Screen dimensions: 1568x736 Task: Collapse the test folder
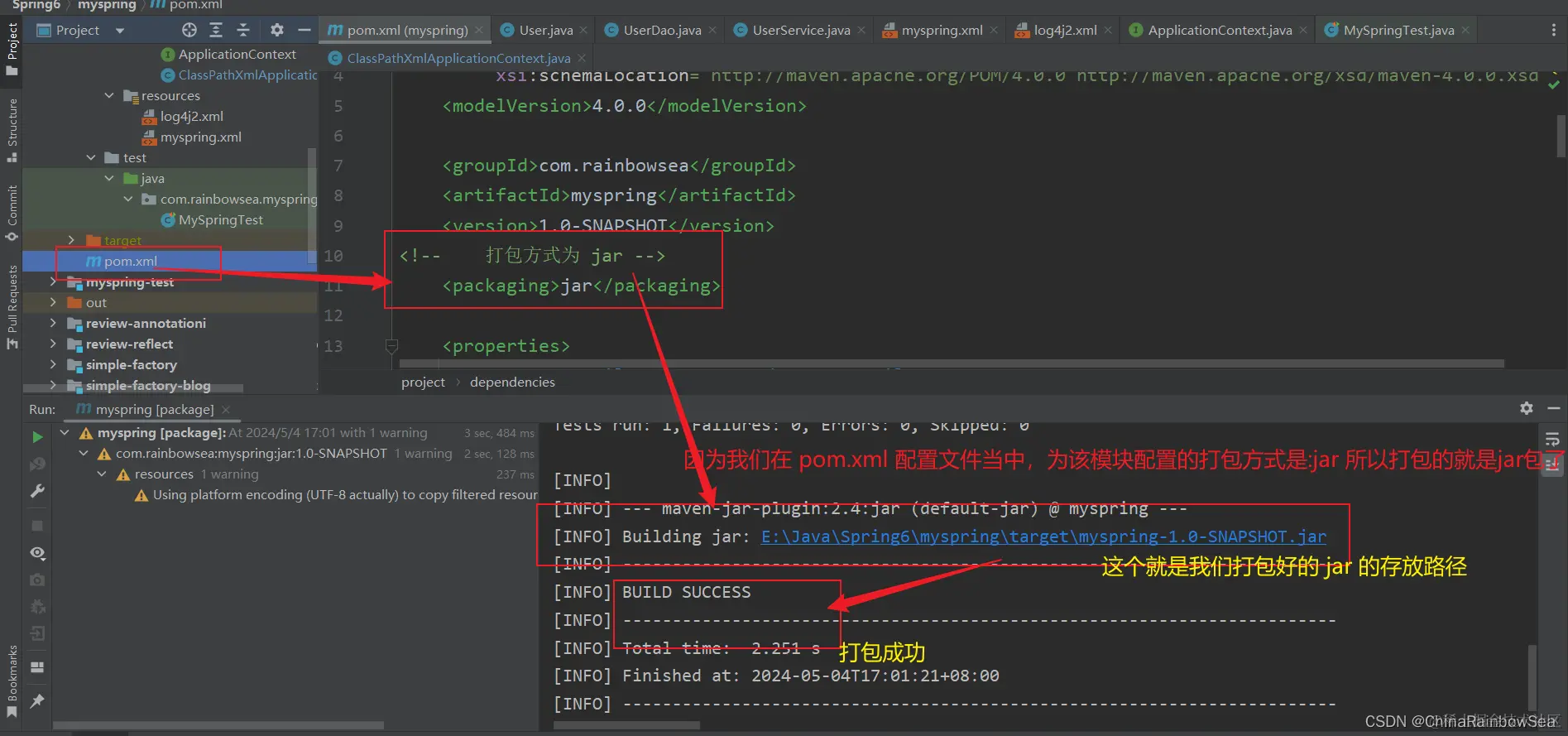pyautogui.click(x=91, y=158)
